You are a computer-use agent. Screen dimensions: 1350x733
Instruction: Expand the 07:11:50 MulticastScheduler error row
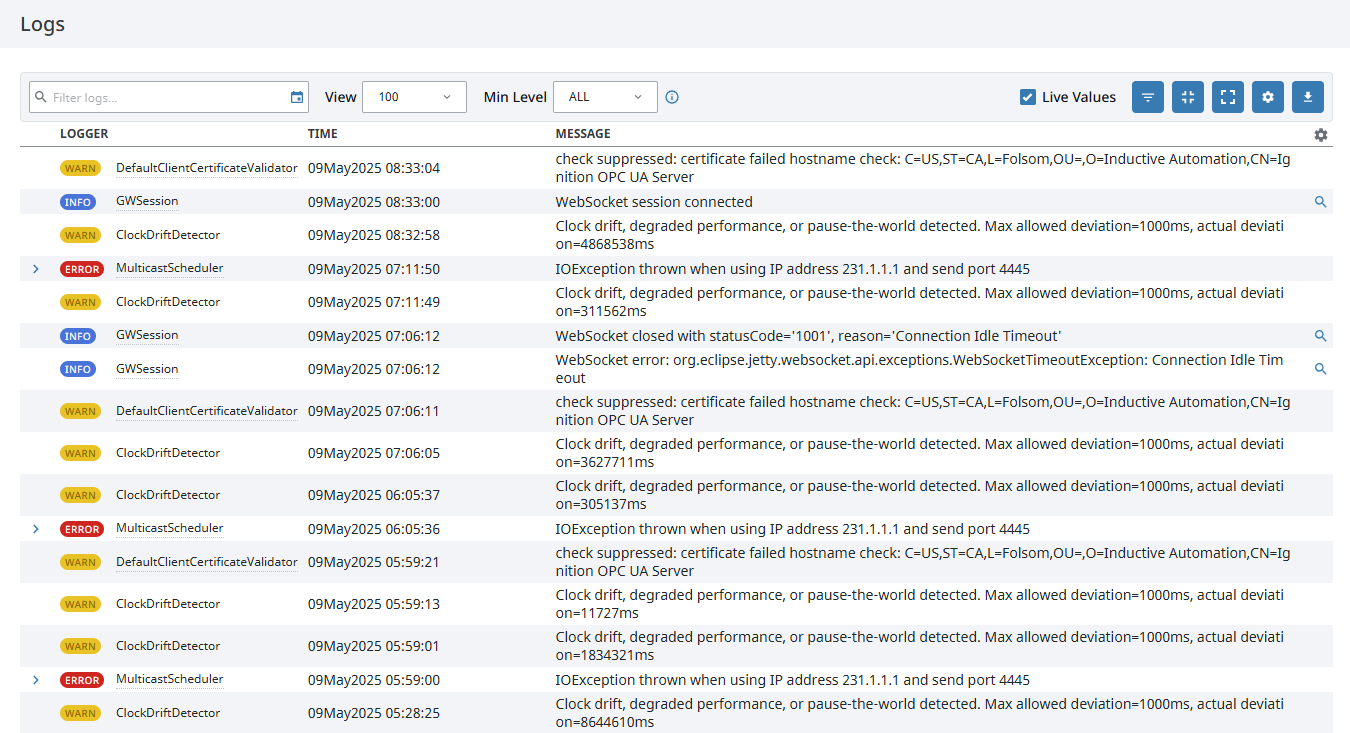pos(36,268)
